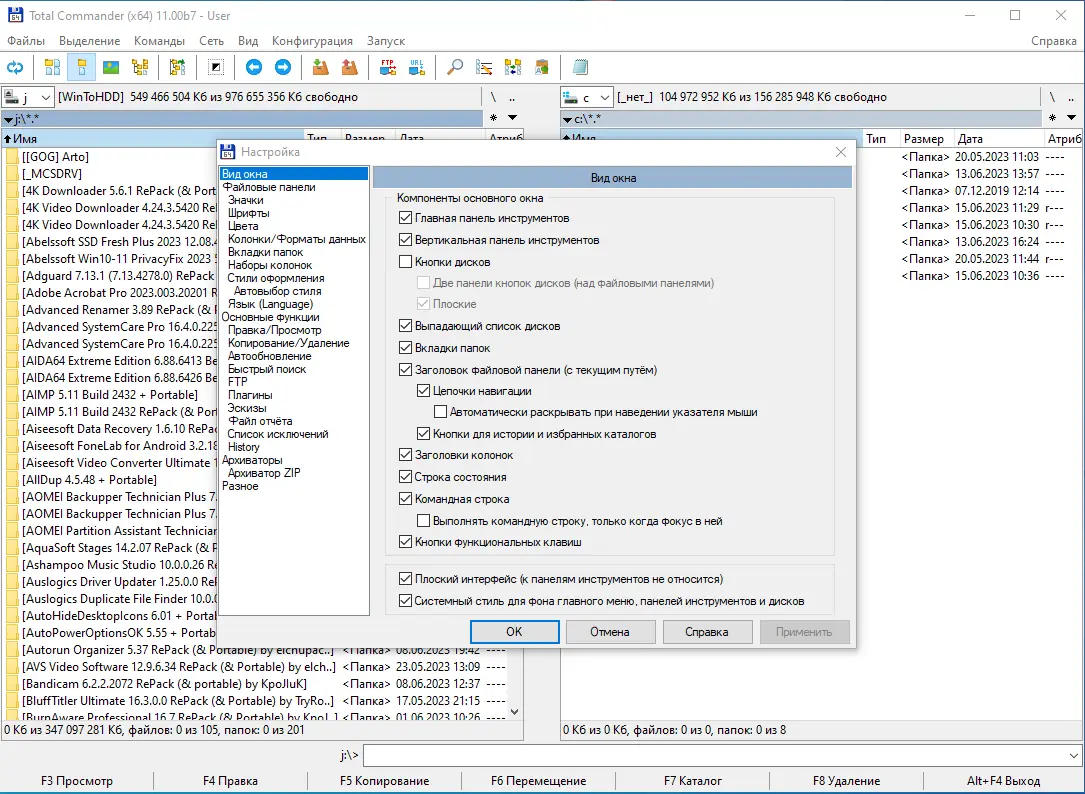Open the Запуск menu
Image resolution: width=1085 pixels, height=794 pixels.
point(385,41)
